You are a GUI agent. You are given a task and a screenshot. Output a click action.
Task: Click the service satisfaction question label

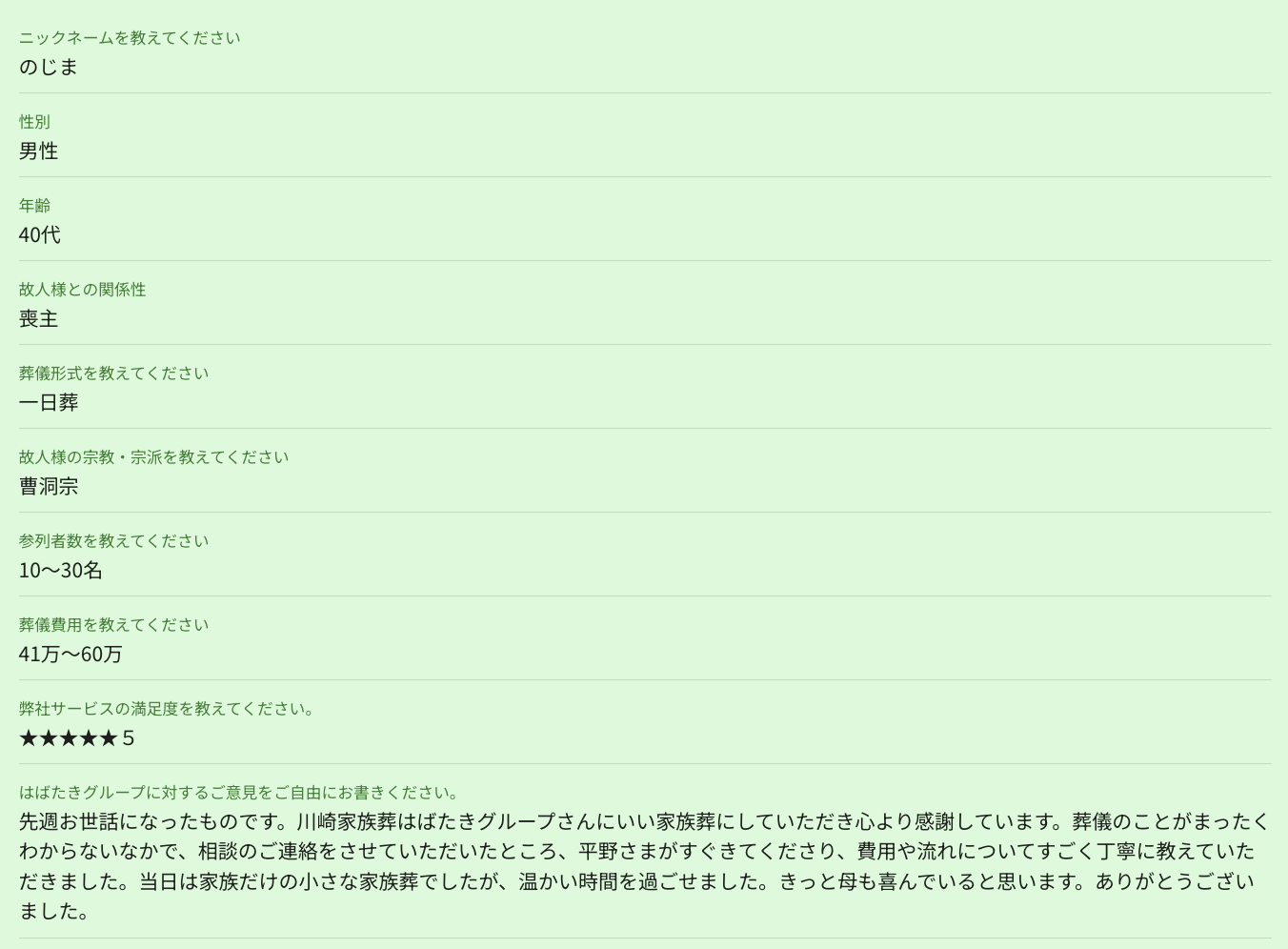coord(168,709)
